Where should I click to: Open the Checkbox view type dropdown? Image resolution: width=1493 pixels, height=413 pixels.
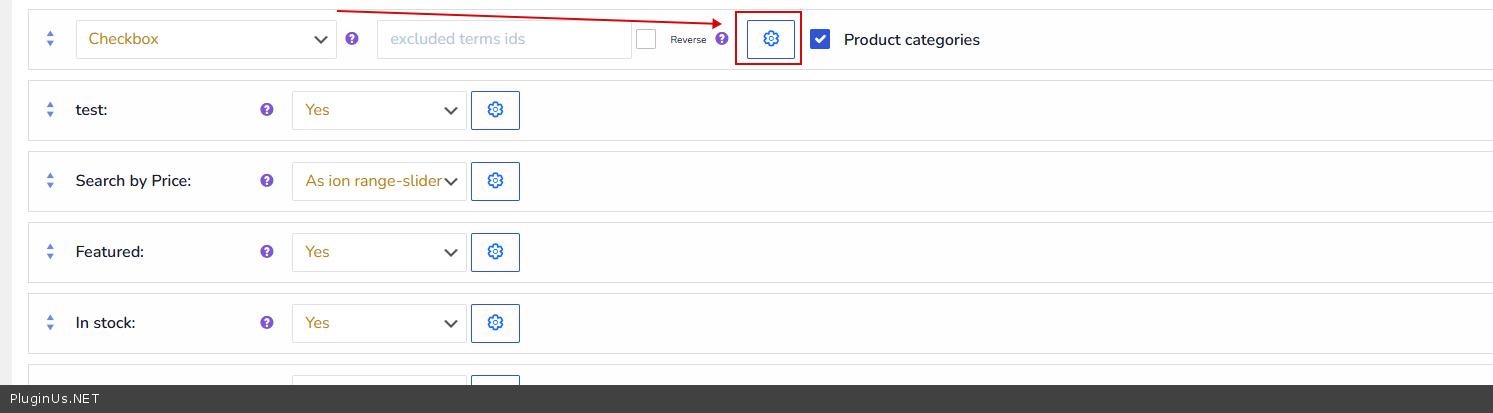pos(206,39)
